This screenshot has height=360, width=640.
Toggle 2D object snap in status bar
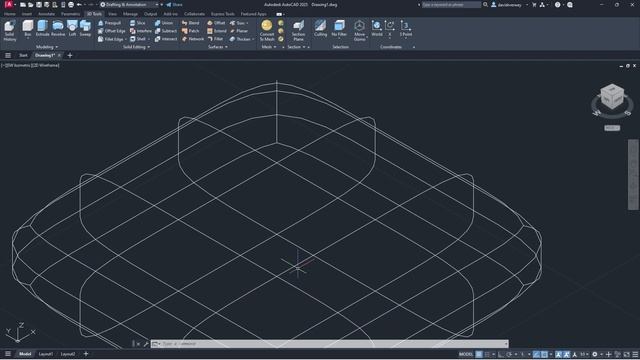tap(544, 354)
